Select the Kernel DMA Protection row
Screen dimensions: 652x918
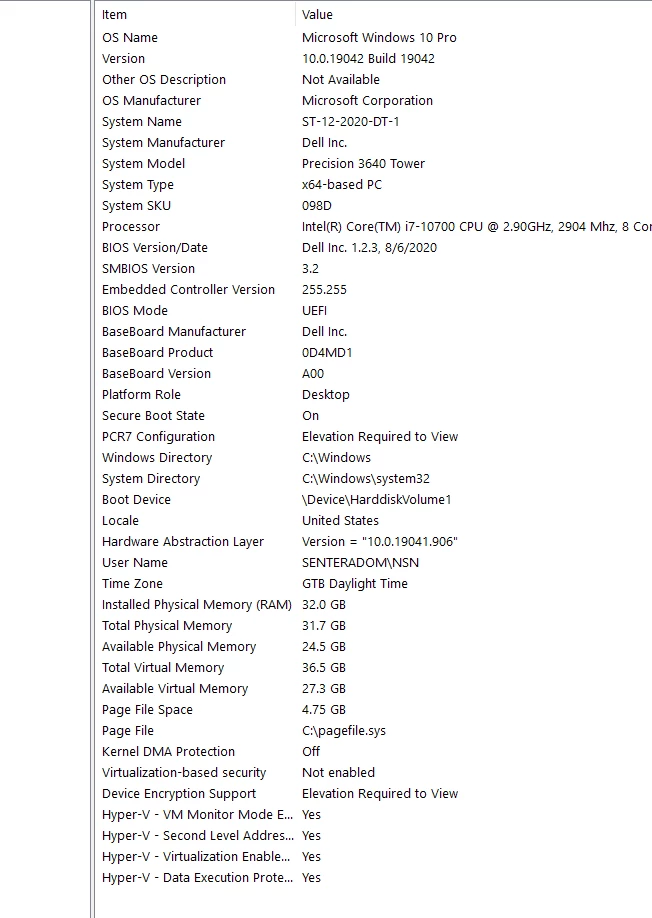pos(168,752)
